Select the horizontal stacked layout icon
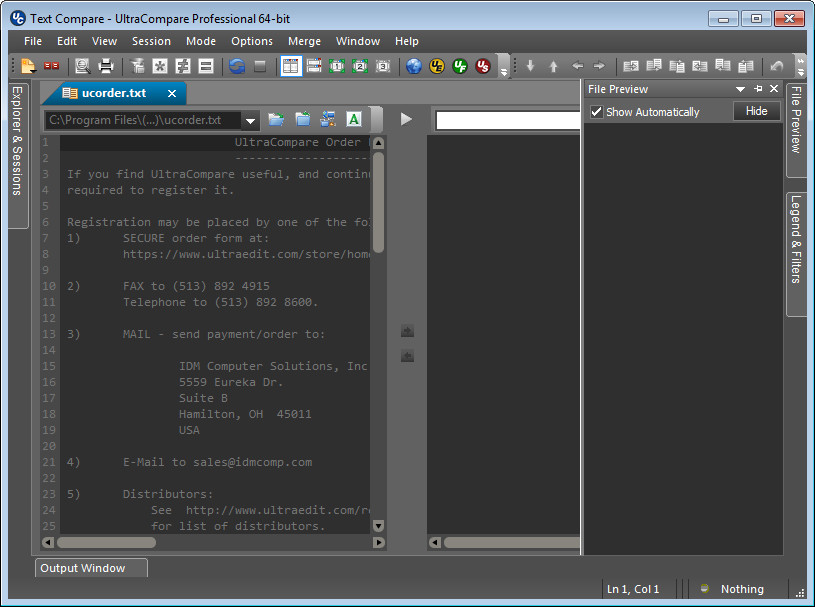The image size is (815, 607). click(x=314, y=66)
